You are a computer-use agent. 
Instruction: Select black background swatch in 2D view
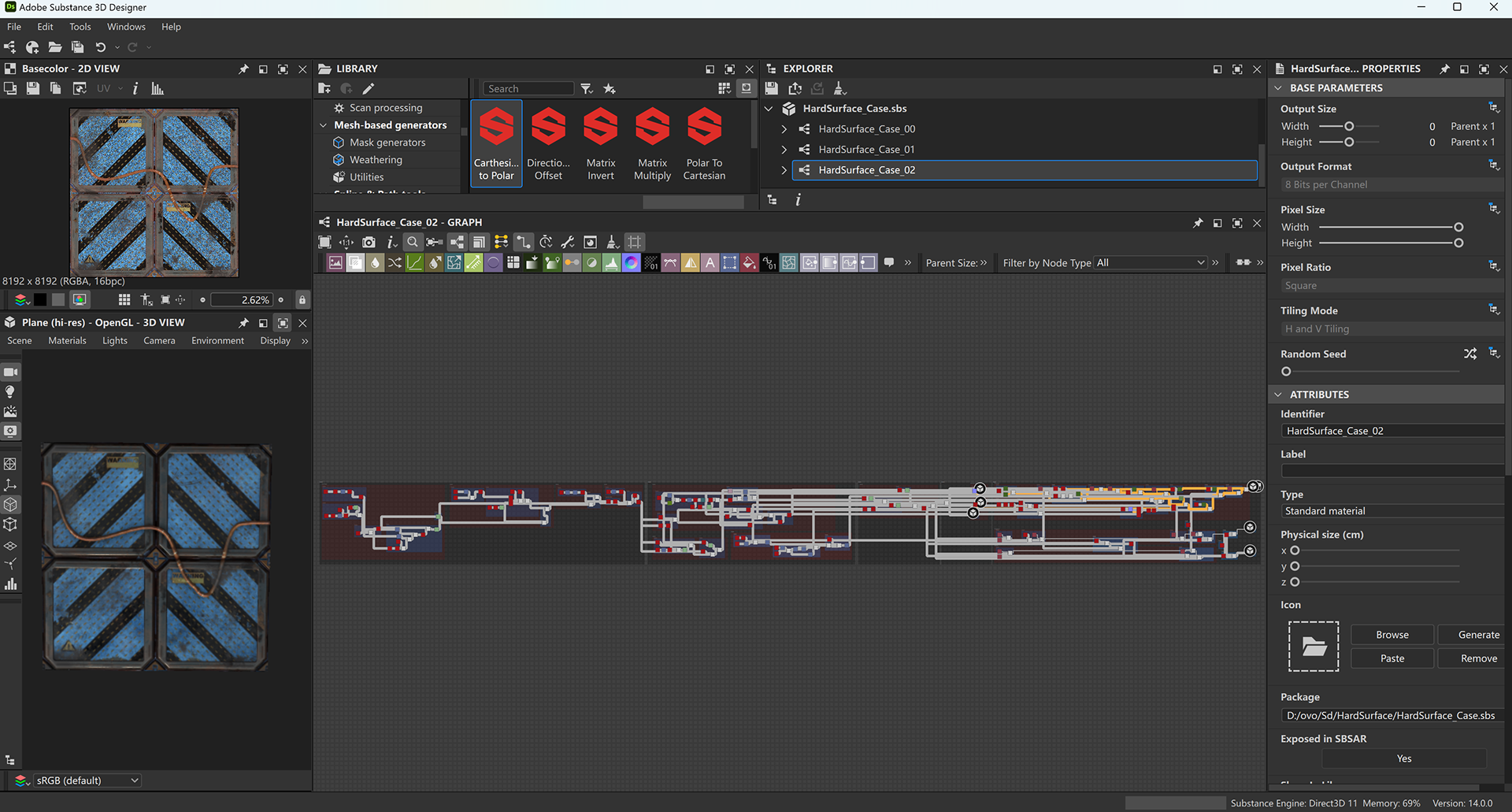[40, 300]
